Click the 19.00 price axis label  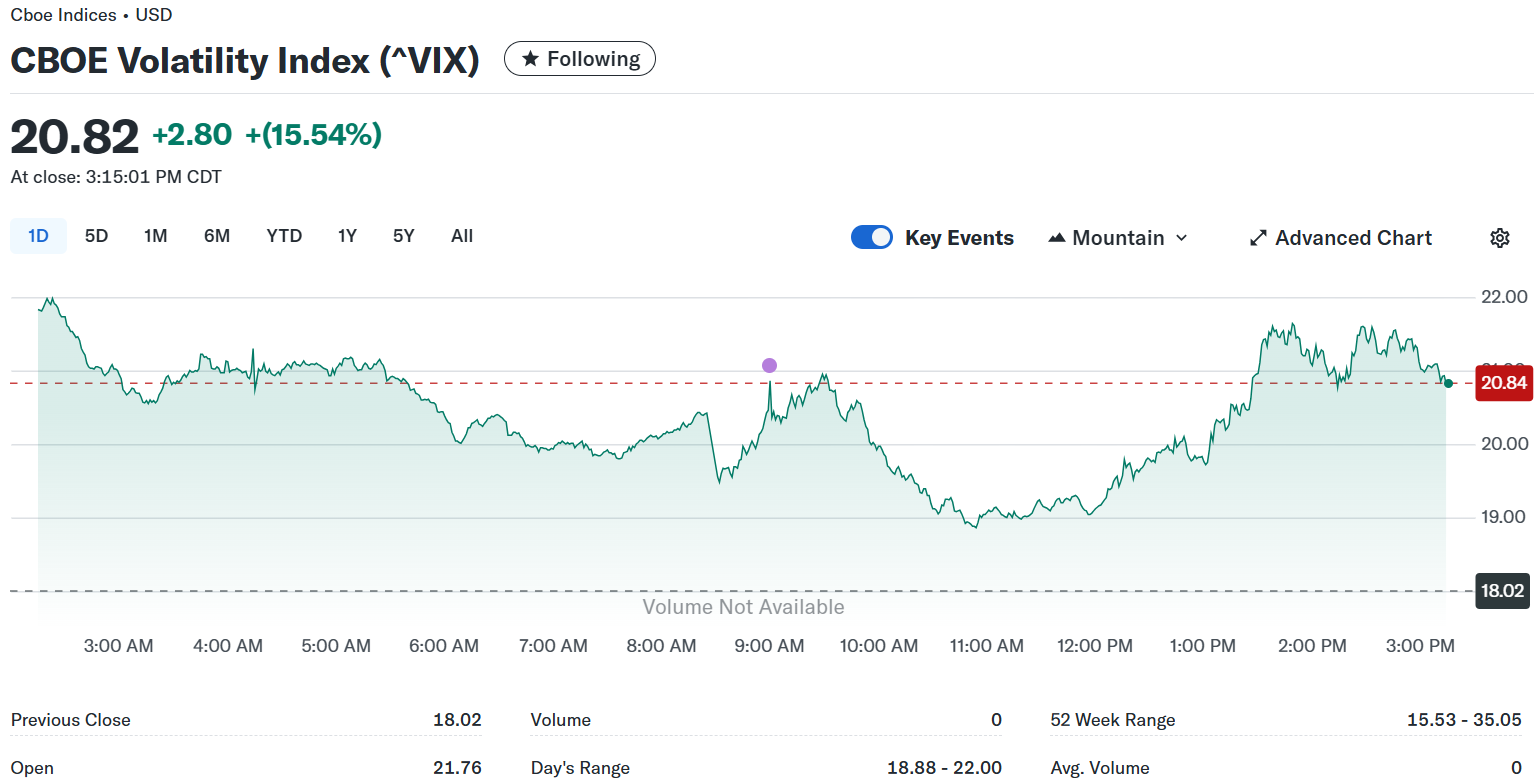[x=1504, y=517]
